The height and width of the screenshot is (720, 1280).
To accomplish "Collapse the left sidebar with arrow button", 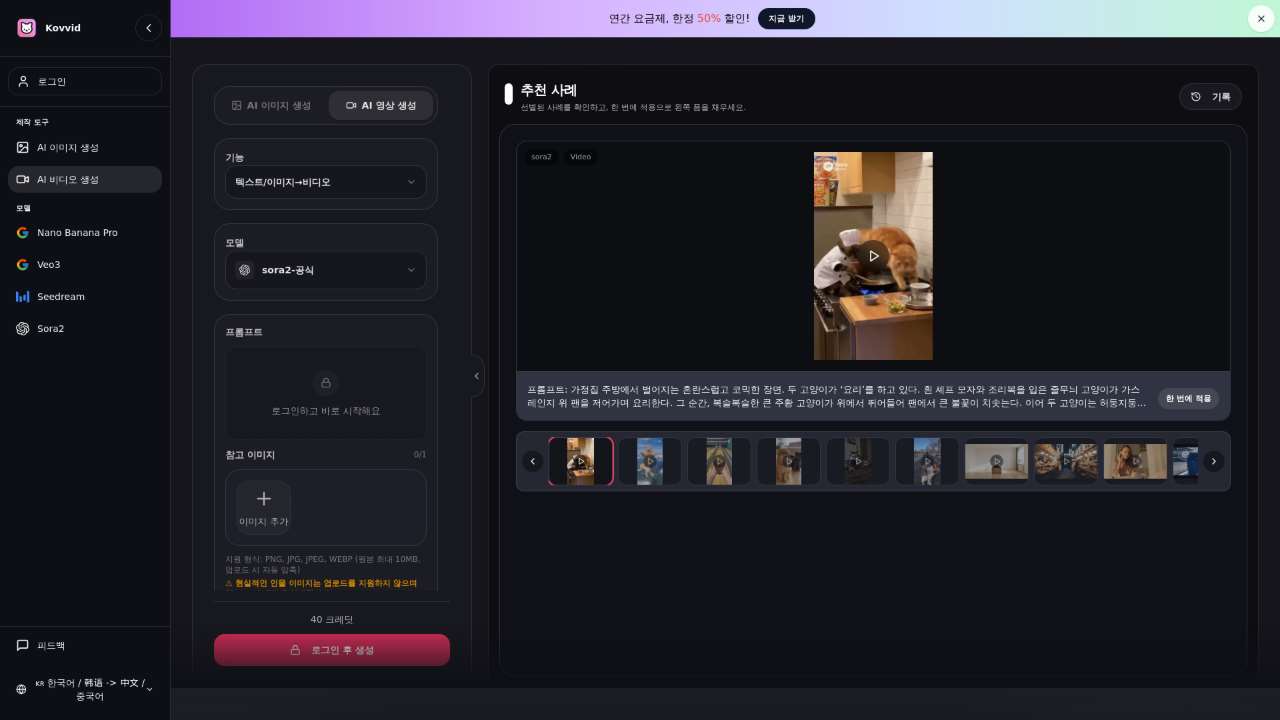I will click(x=148, y=28).
